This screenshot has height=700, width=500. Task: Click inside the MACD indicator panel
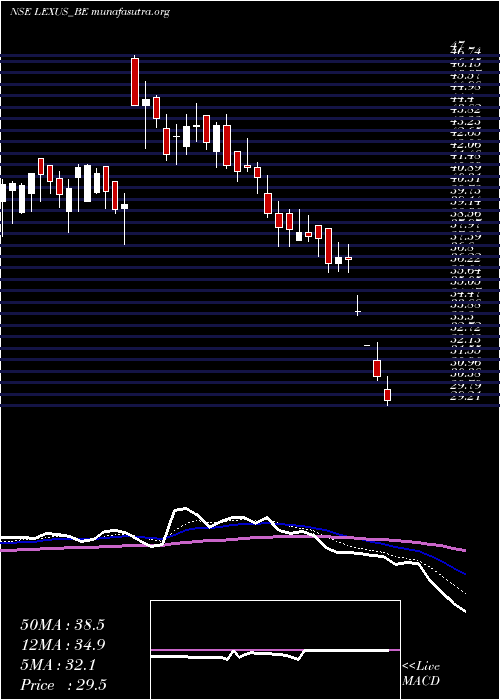click(x=275, y=650)
